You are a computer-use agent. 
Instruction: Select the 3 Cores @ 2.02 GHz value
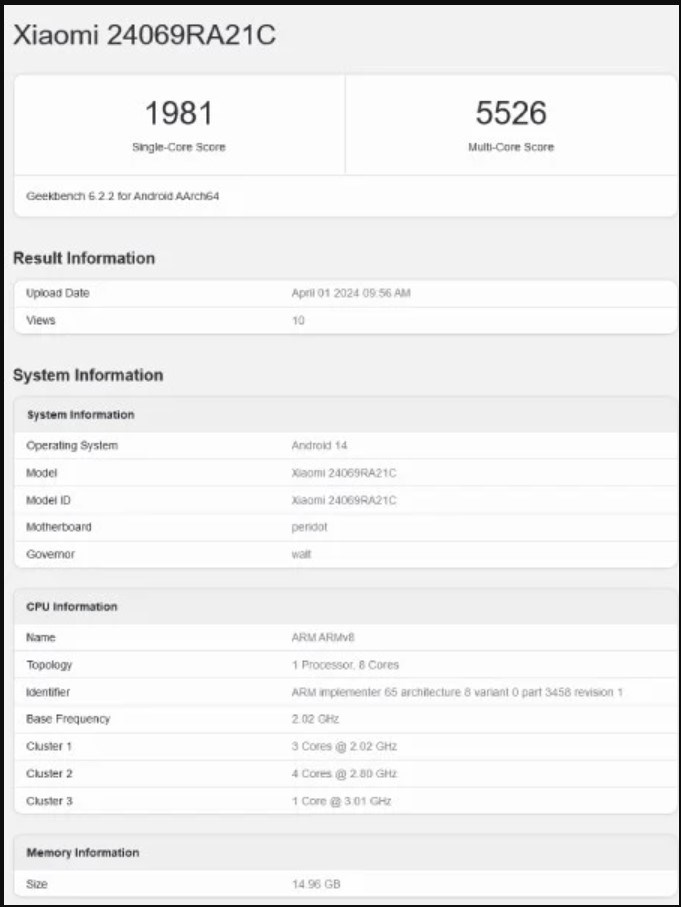click(344, 746)
